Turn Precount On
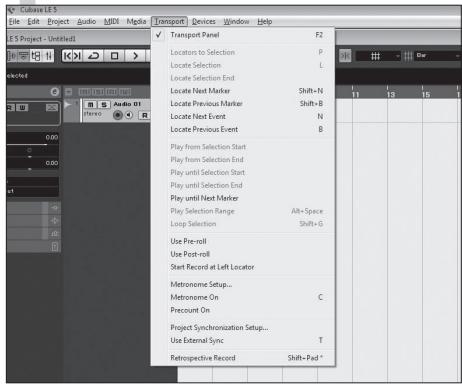 [243, 310]
